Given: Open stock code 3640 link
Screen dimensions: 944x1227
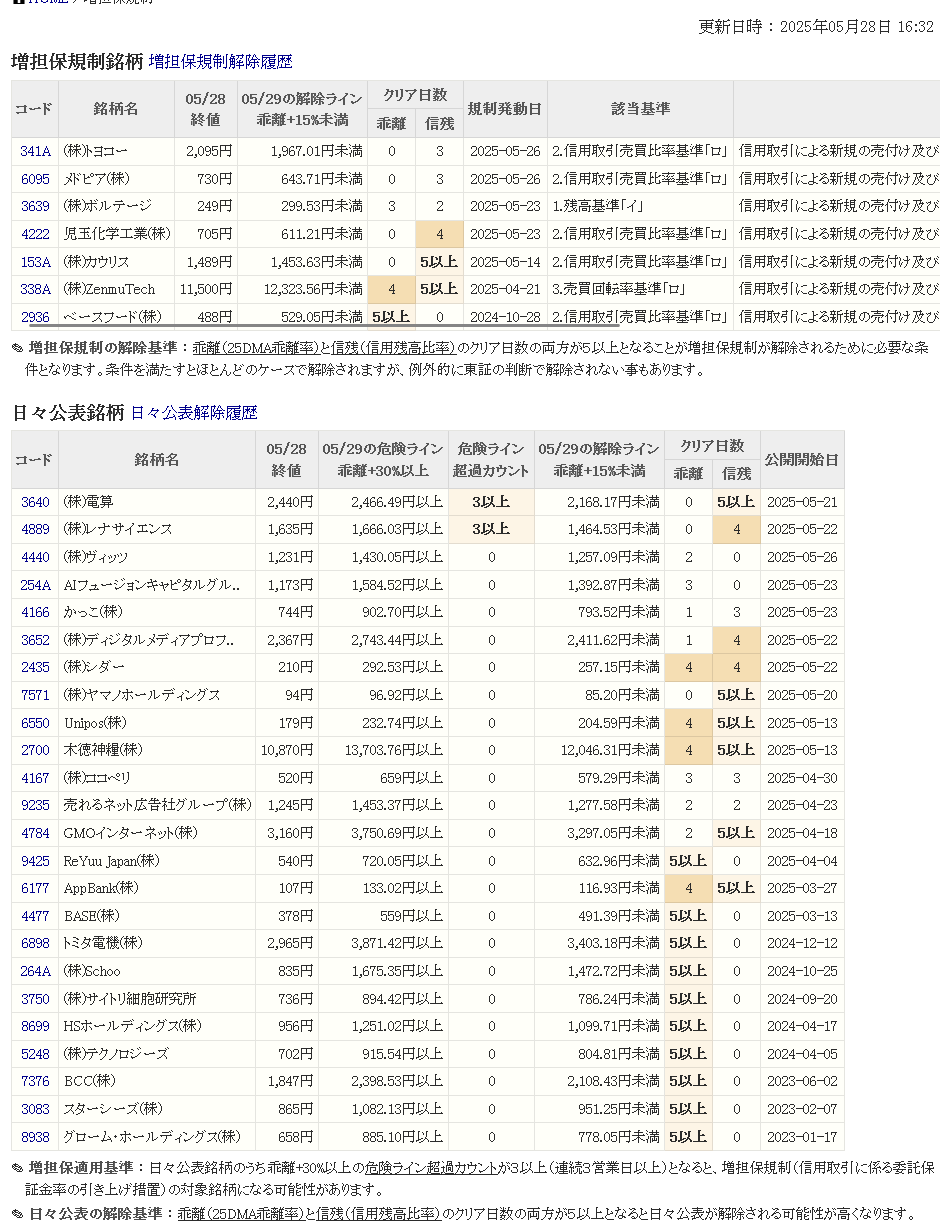Looking at the screenshot, I should 35,502.
